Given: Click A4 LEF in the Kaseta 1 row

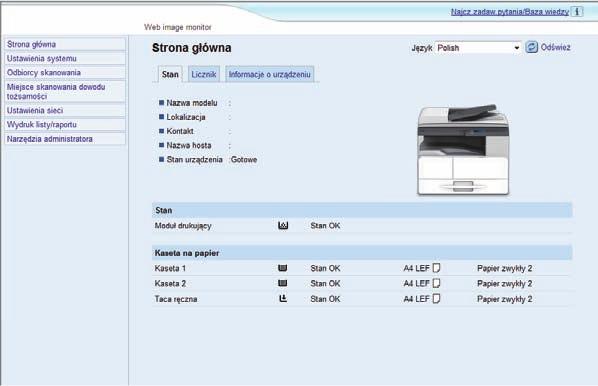Looking at the screenshot, I should coord(416,268).
